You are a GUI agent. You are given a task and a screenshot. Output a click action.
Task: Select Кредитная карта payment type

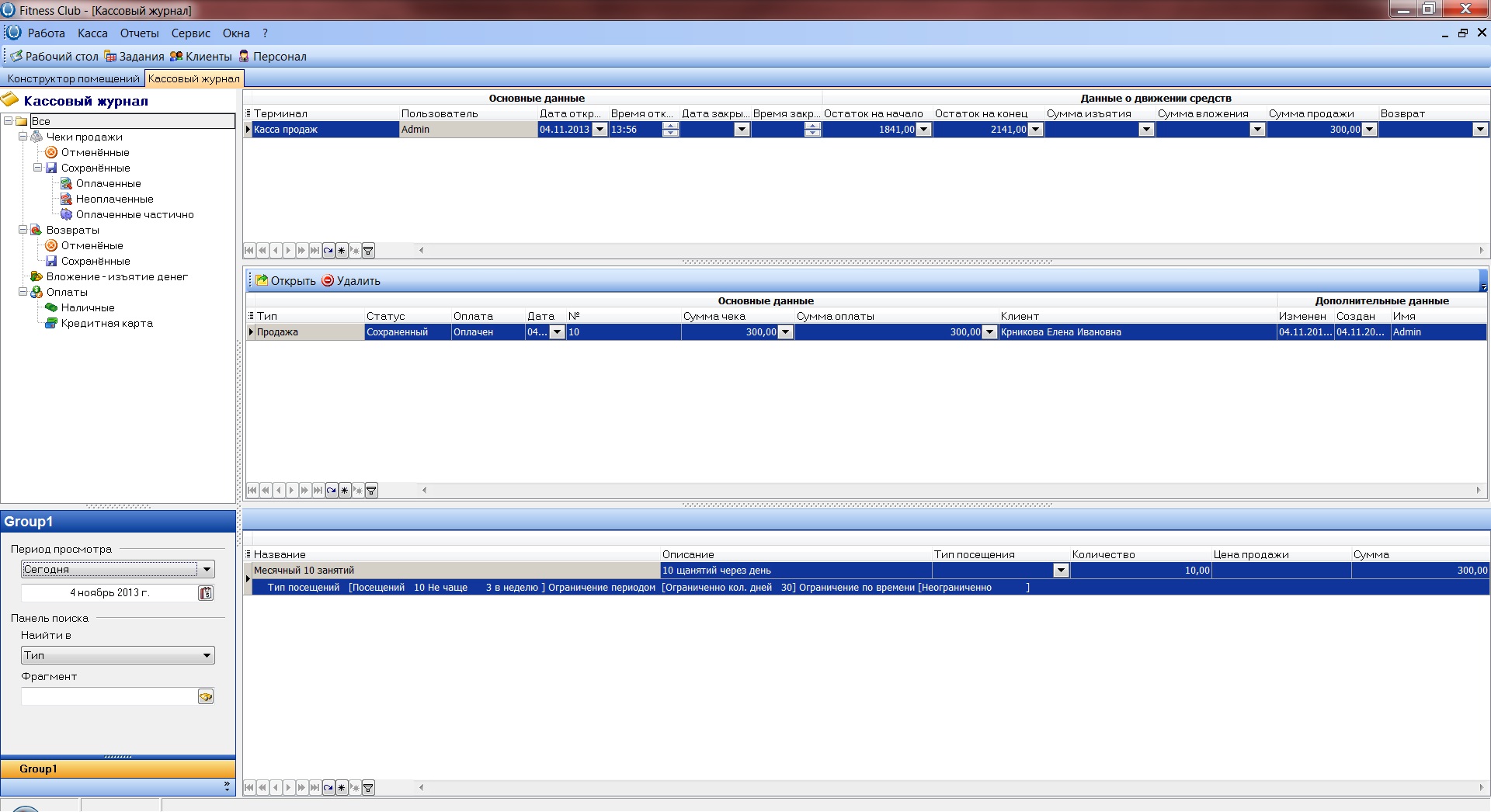106,324
